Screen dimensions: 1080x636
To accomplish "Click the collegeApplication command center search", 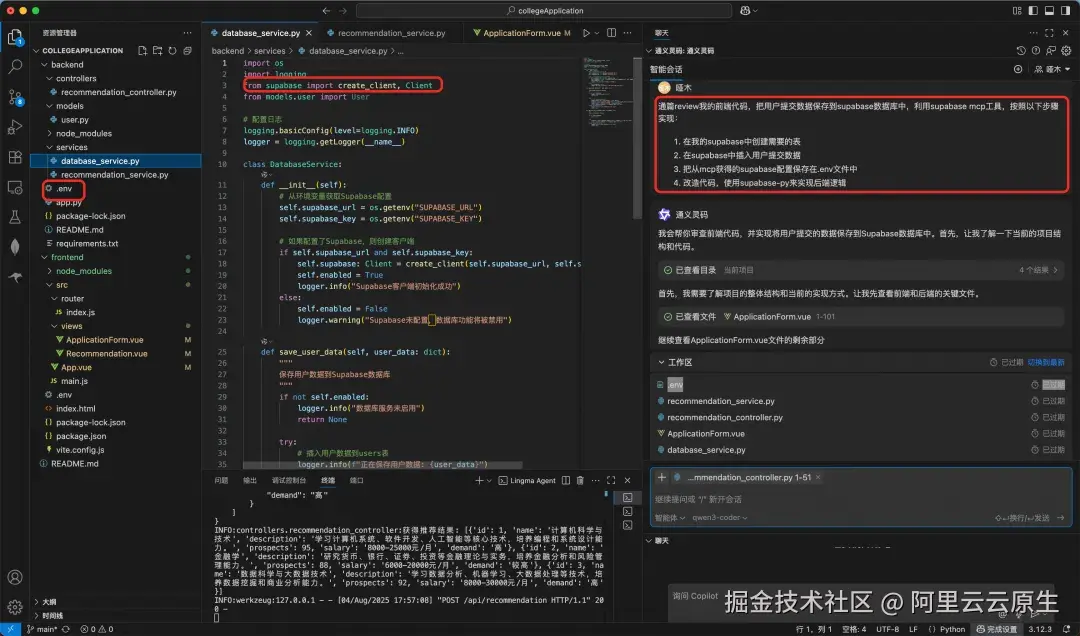I will tap(544, 10).
